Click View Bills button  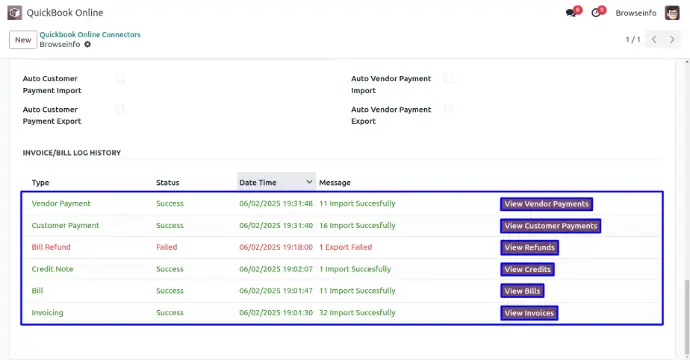[x=522, y=291]
